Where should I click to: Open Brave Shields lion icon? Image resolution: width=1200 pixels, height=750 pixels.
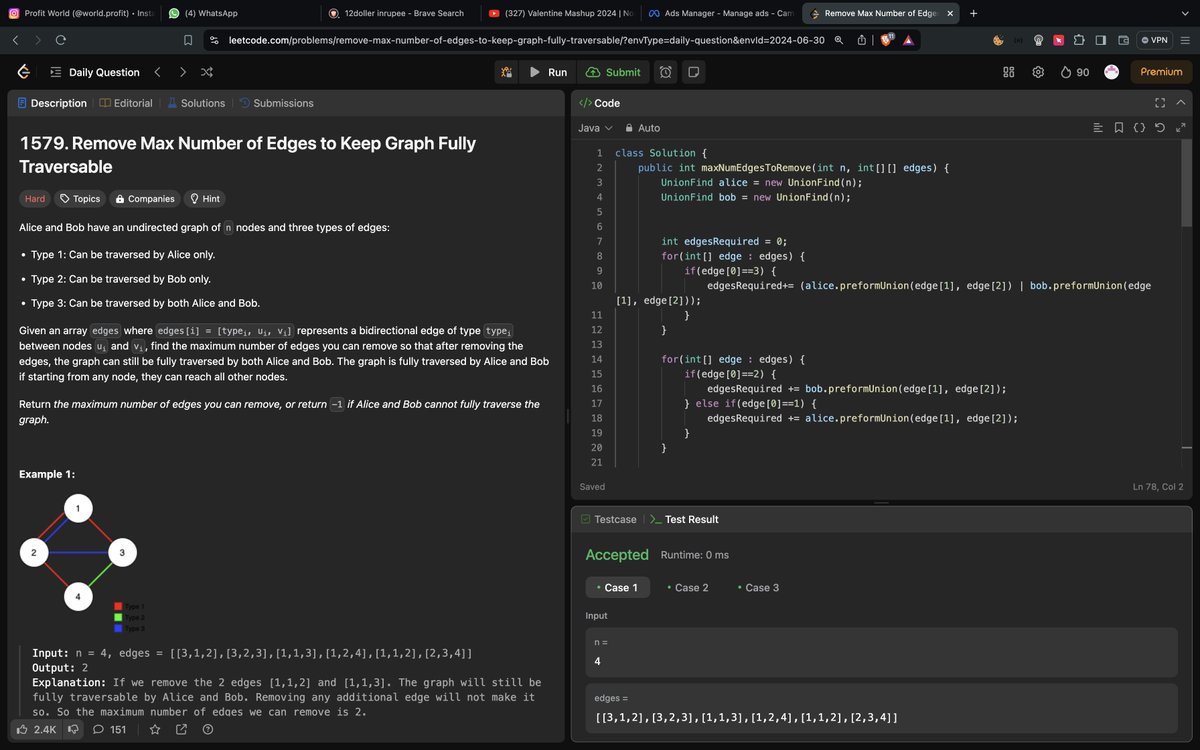(x=885, y=40)
